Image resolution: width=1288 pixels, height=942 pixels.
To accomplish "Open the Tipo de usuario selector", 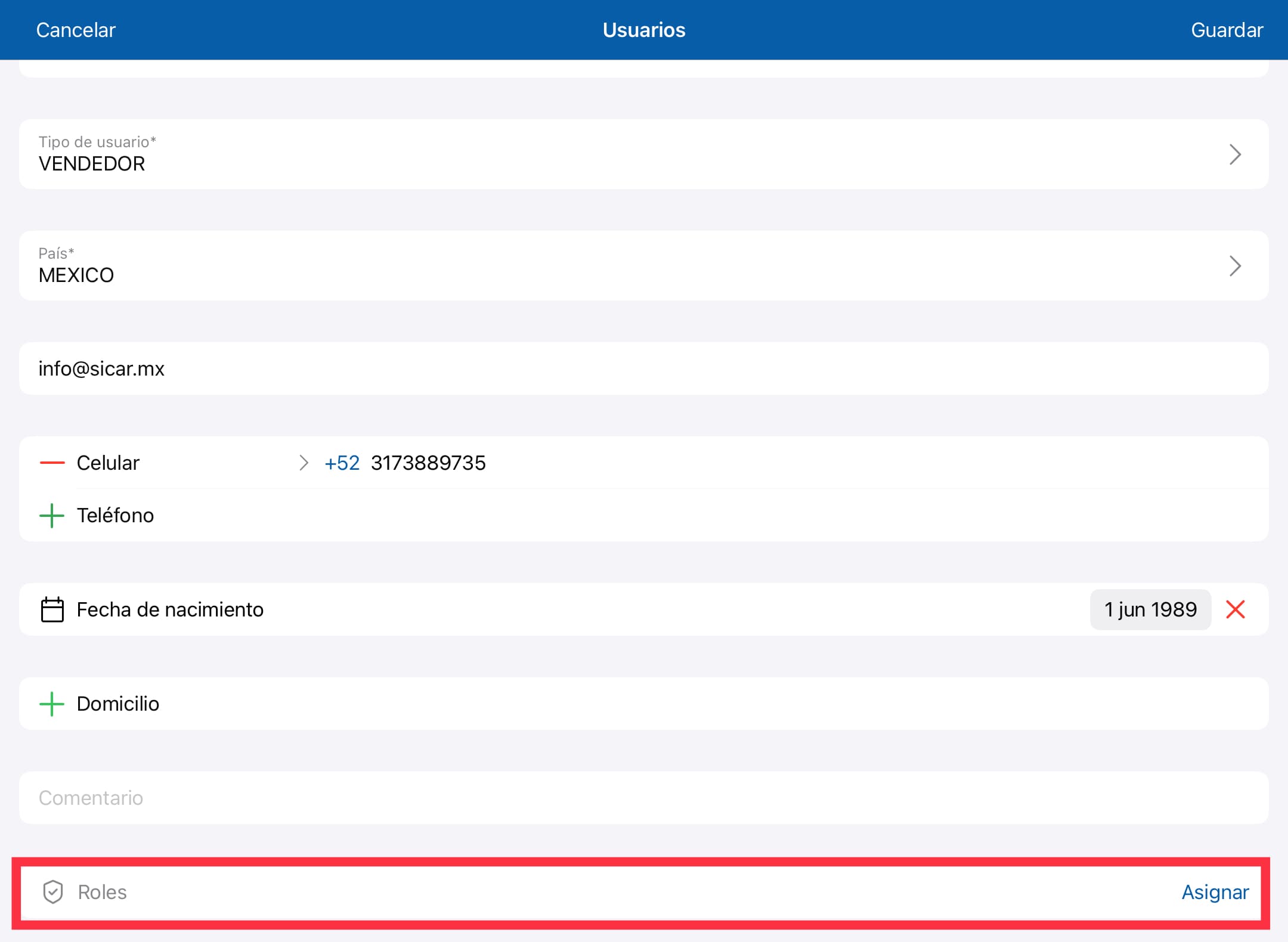I will pos(643,154).
